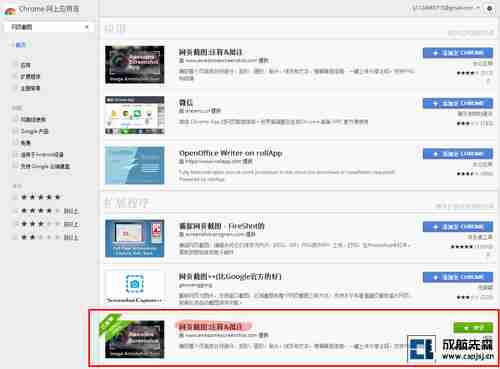Image resolution: width=500 pixels, height=369 pixels.
Task: Open the FireShot extension thumbnail
Action: (135, 238)
